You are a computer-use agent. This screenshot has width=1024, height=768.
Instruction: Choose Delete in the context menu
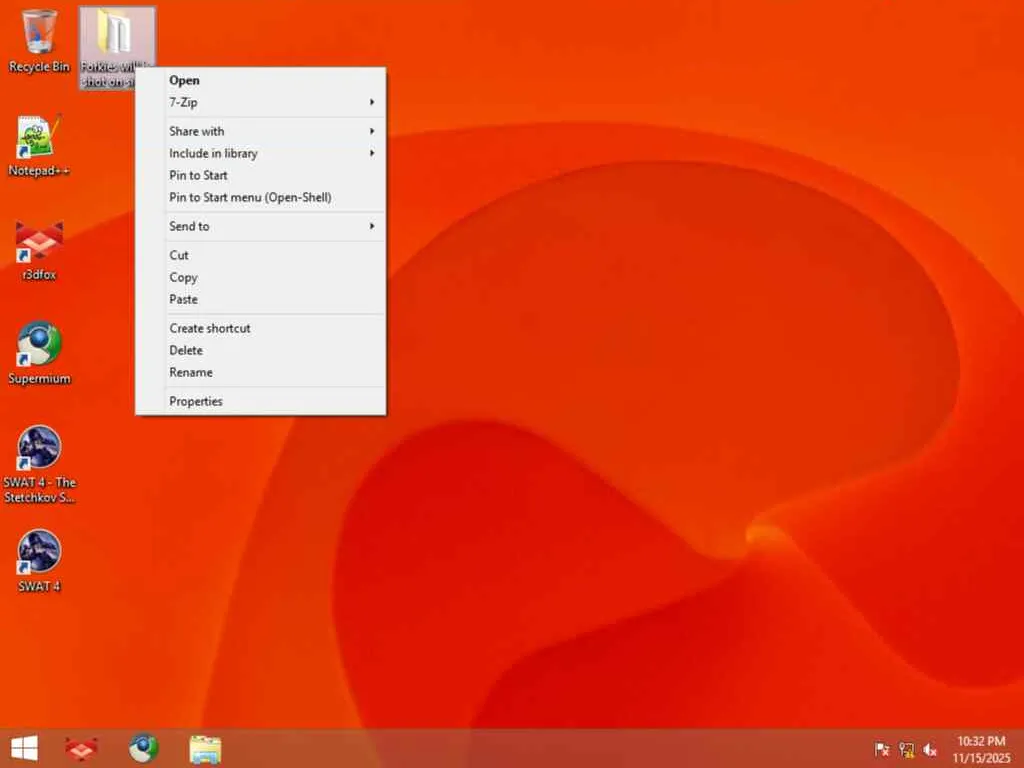[x=261, y=351]
